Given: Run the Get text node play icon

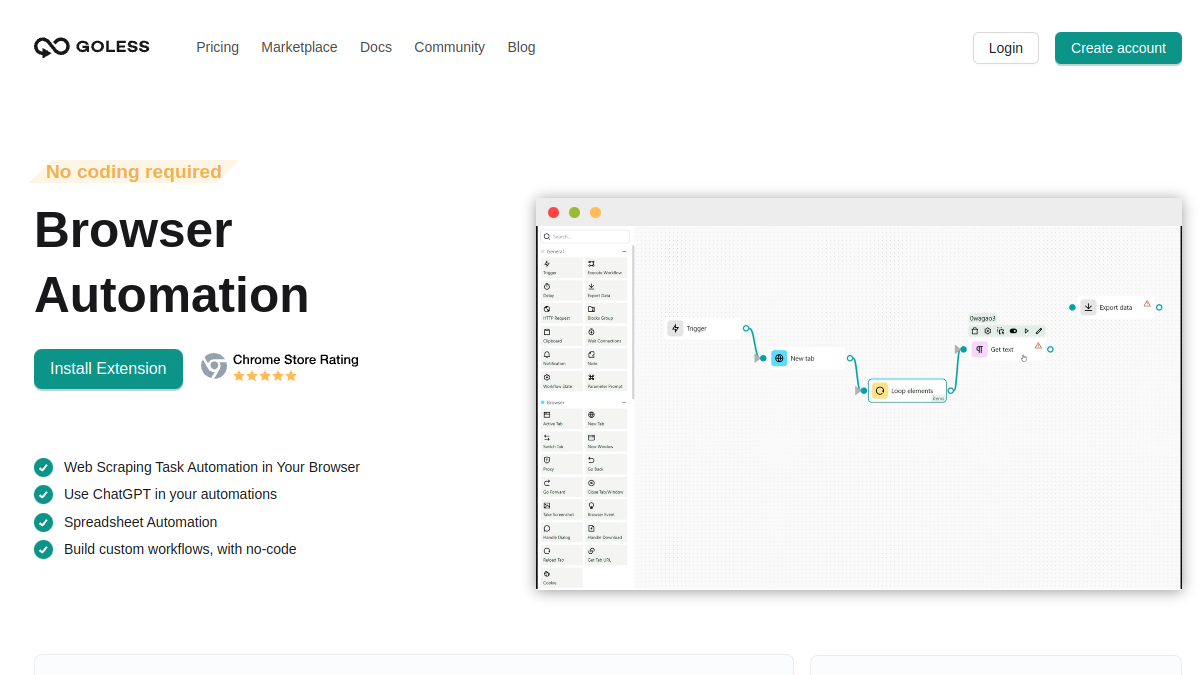Looking at the screenshot, I should (1026, 330).
